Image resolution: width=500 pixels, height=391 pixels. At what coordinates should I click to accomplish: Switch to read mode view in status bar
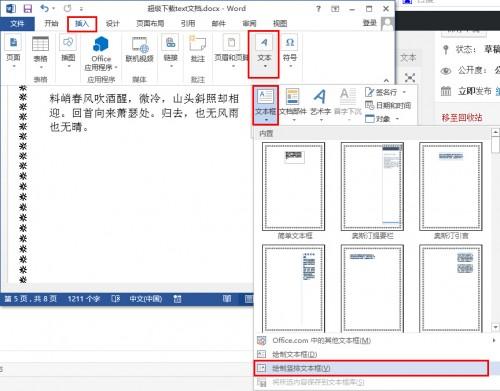point(227,299)
